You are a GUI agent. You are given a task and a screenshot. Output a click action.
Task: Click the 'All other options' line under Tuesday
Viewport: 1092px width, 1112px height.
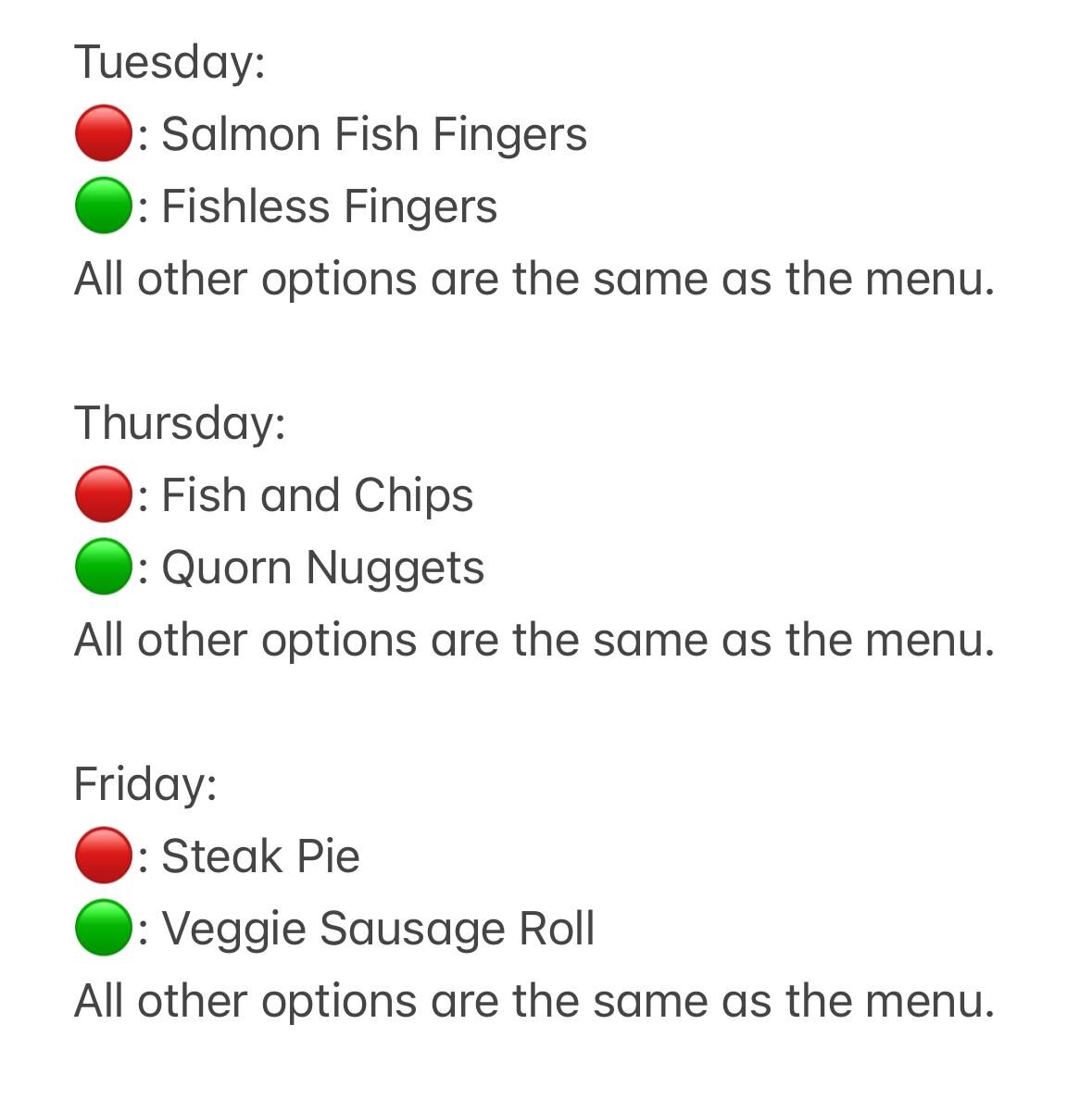click(x=533, y=279)
